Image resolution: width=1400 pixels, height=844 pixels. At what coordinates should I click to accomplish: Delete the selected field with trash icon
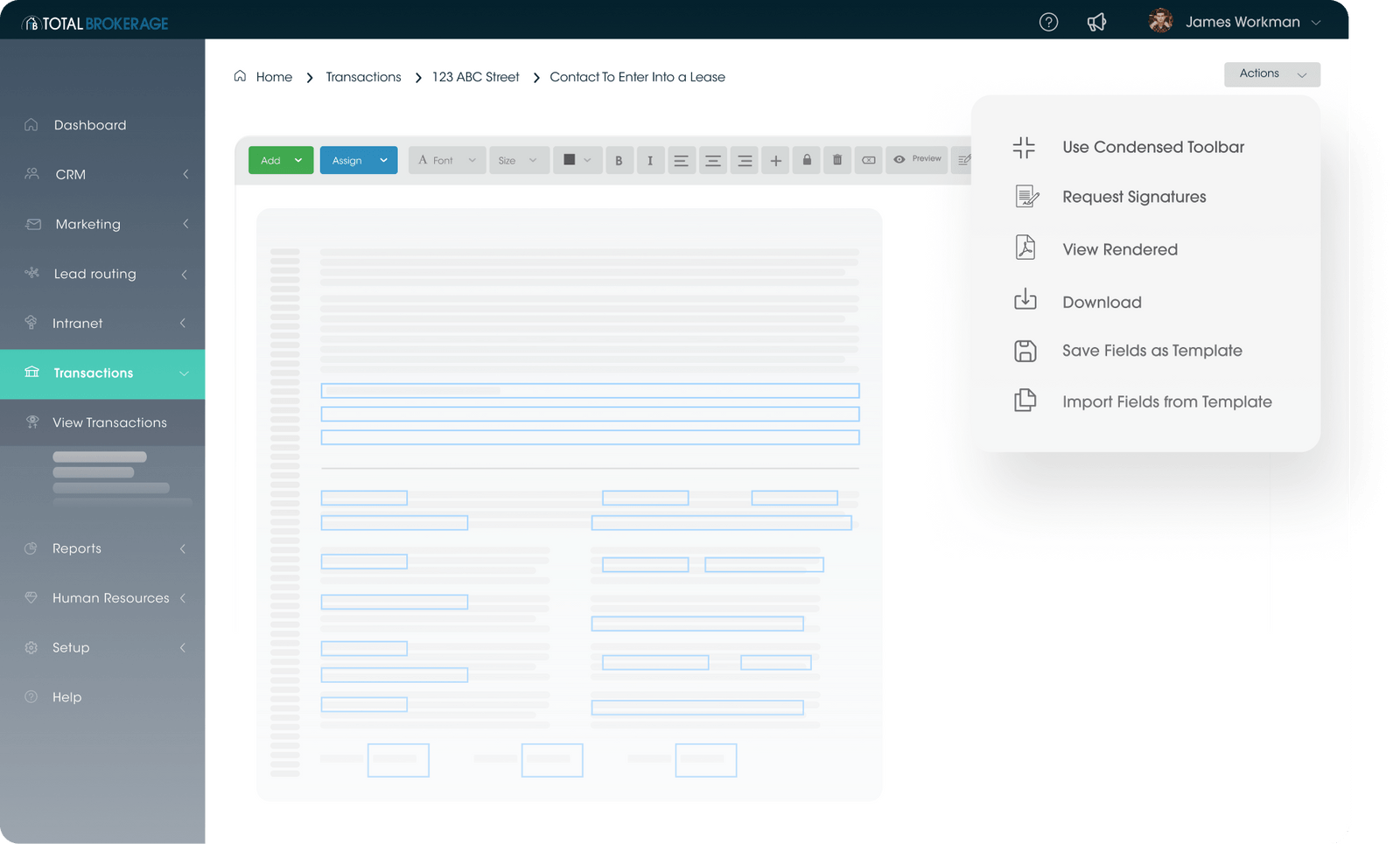pyautogui.click(x=836, y=160)
